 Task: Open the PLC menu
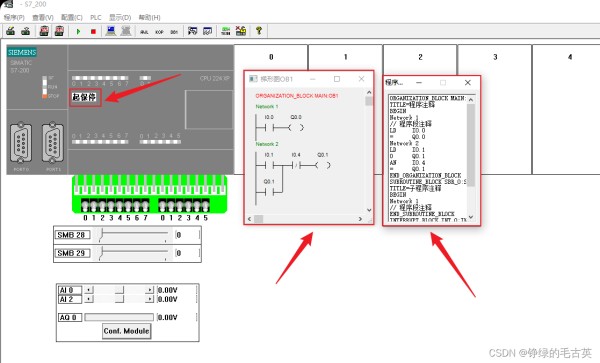pos(96,18)
